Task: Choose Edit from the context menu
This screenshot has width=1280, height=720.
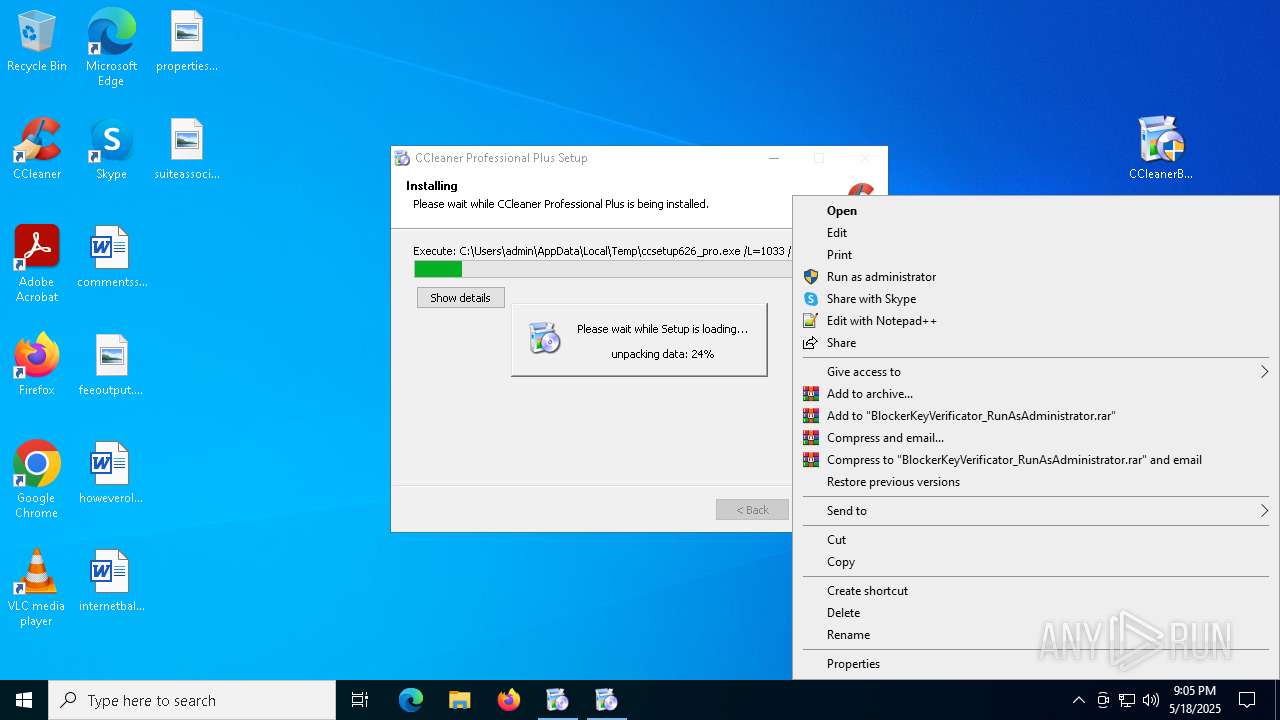Action: point(1035,233)
